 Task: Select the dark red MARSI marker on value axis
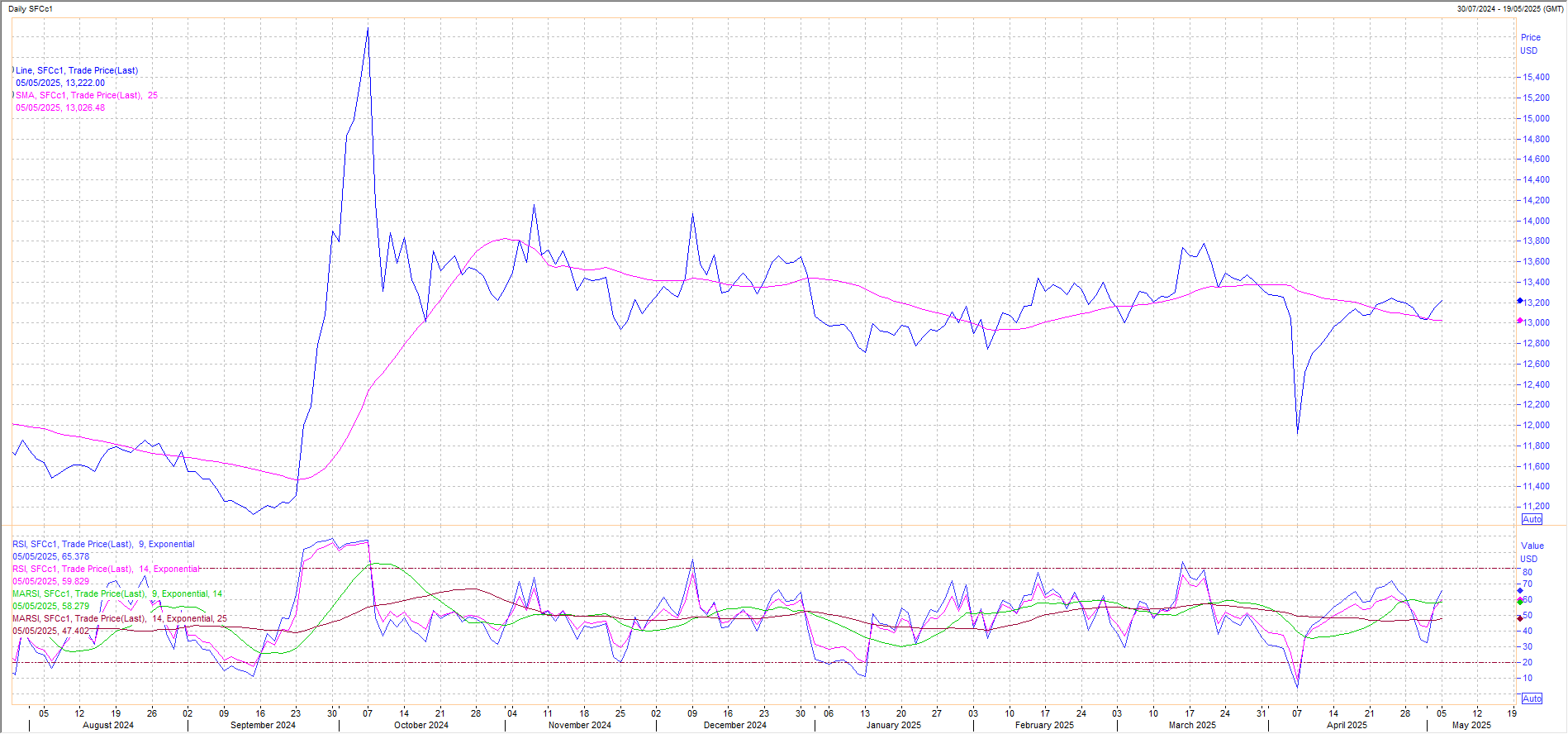coord(1520,618)
